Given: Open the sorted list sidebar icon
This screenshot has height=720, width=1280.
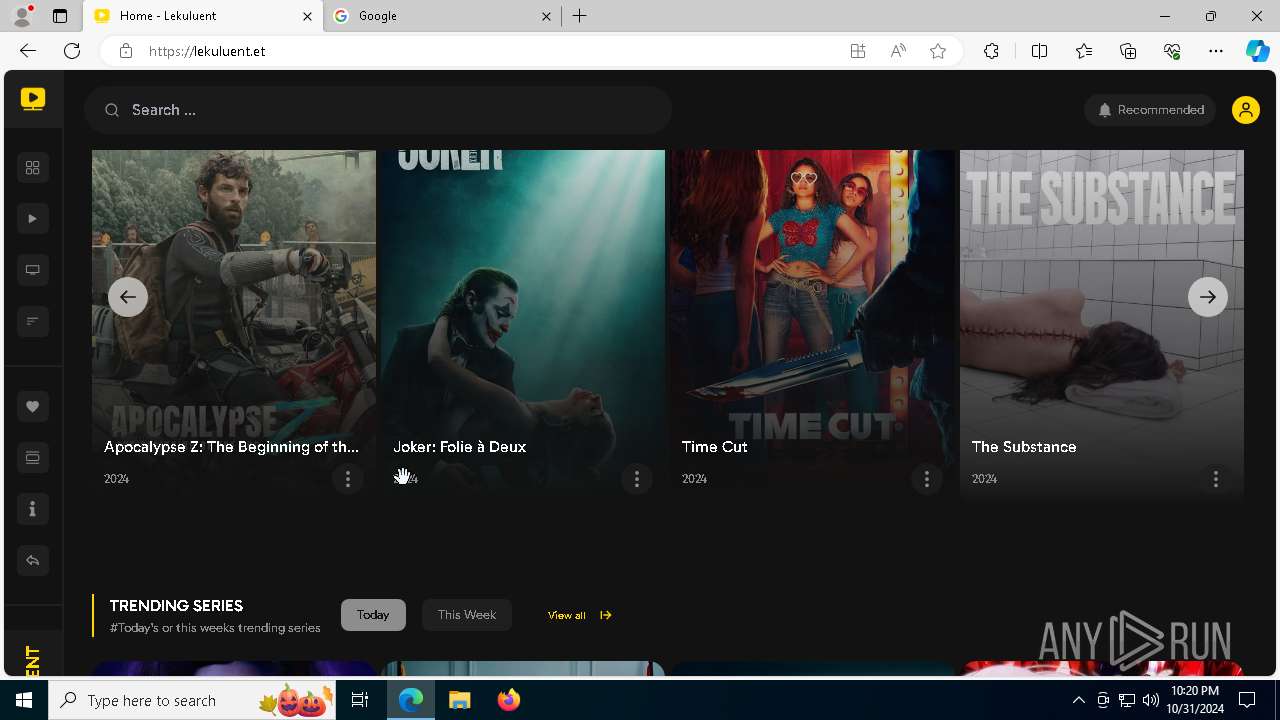Looking at the screenshot, I should click(x=32, y=321).
